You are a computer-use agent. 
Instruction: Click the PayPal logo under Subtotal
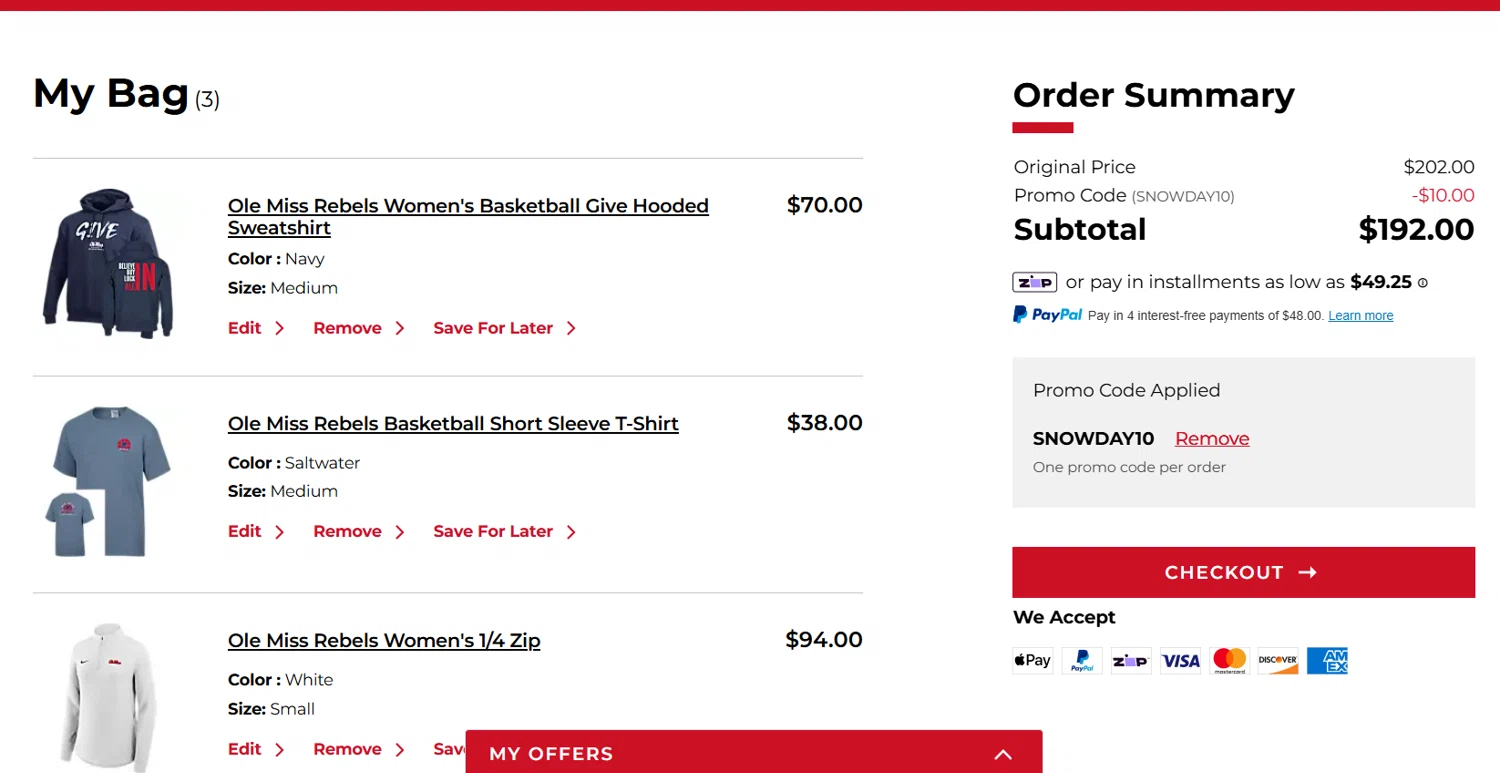pyautogui.click(x=1047, y=315)
